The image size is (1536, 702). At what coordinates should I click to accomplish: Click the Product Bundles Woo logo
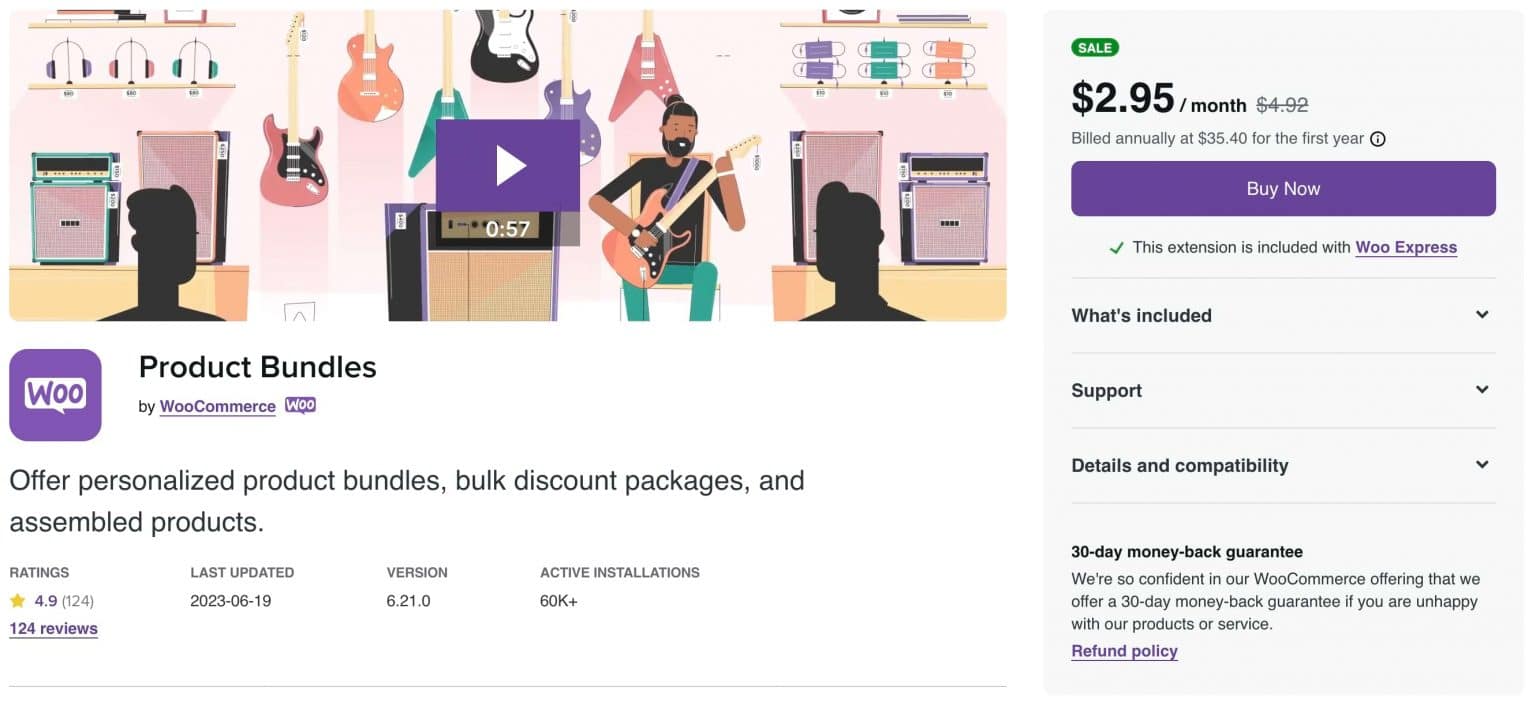(x=55, y=395)
